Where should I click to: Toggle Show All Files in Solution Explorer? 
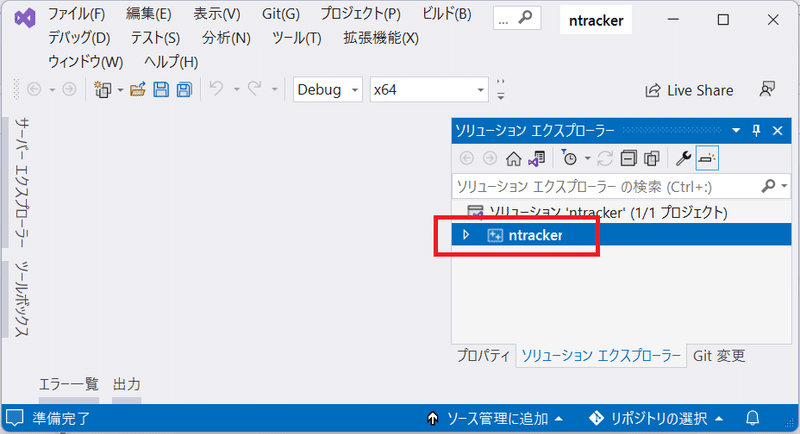pyautogui.click(x=652, y=159)
